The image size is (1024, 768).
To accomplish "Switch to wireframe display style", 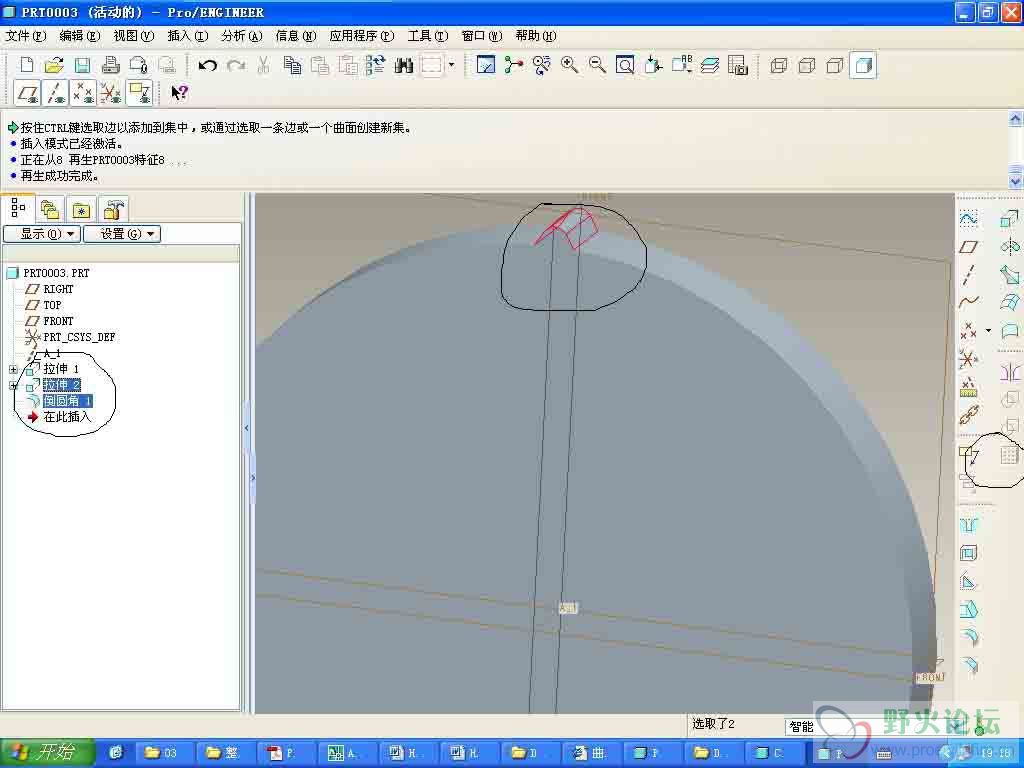I will [778, 65].
